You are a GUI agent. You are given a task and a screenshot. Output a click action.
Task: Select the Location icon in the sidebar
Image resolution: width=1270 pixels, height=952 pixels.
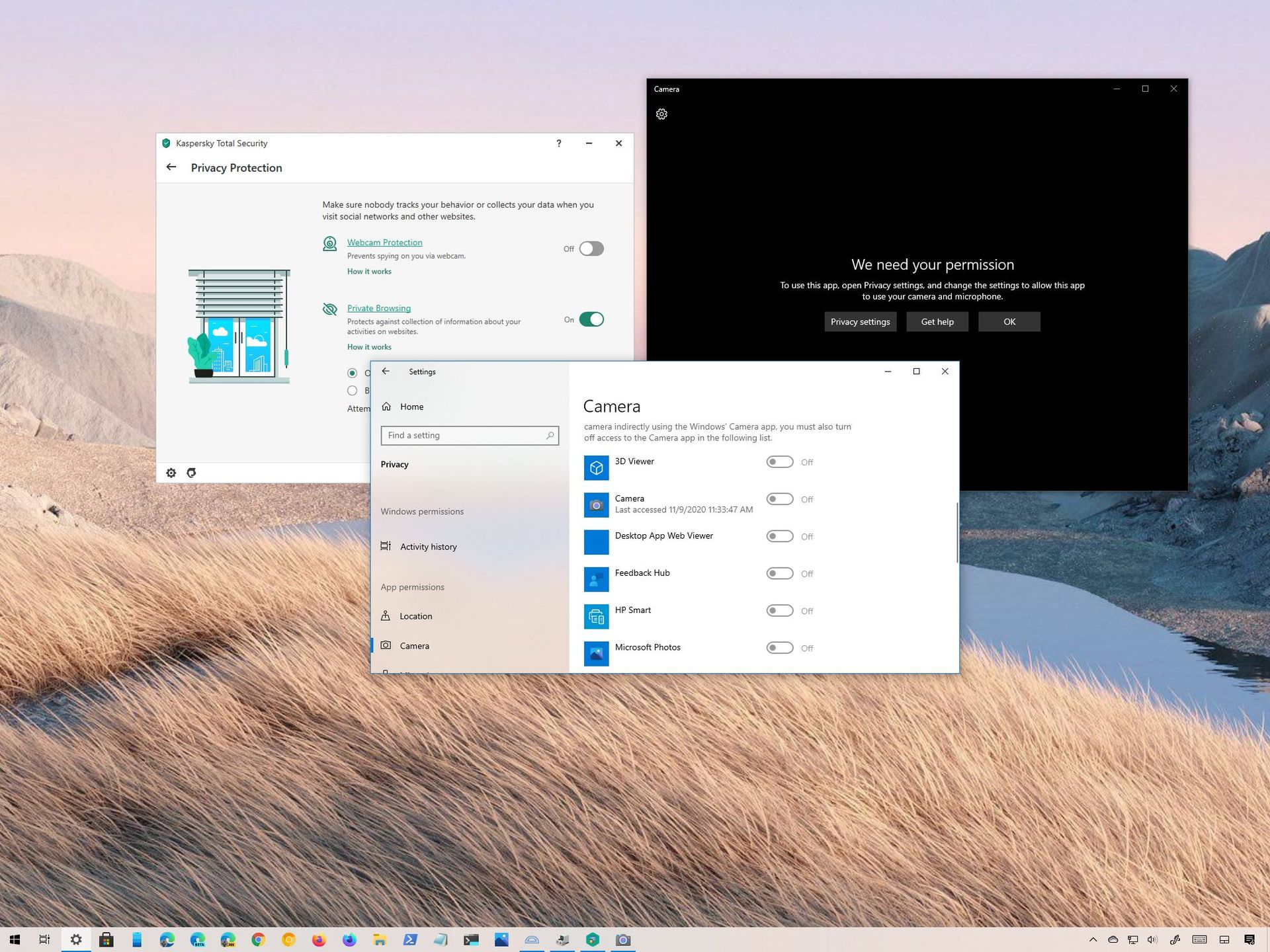386,615
